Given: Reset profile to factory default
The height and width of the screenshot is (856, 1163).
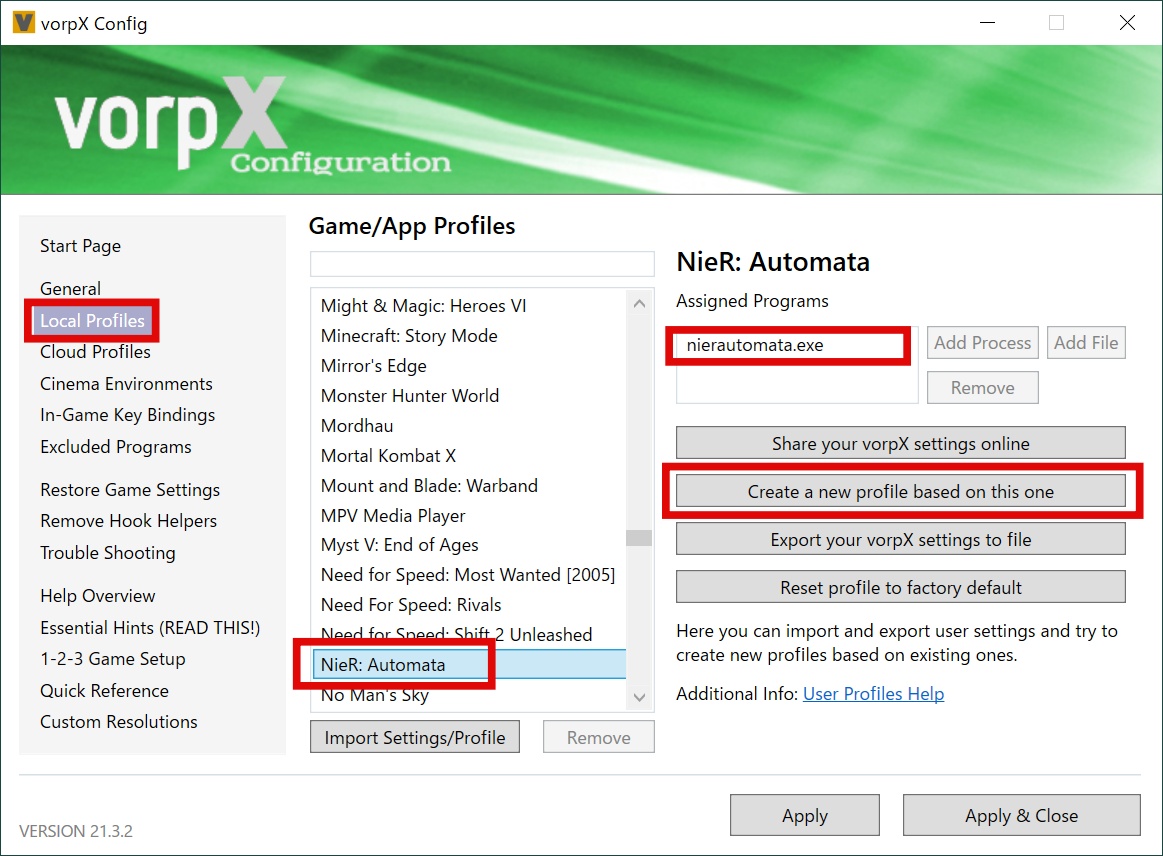Looking at the screenshot, I should [x=900, y=588].
